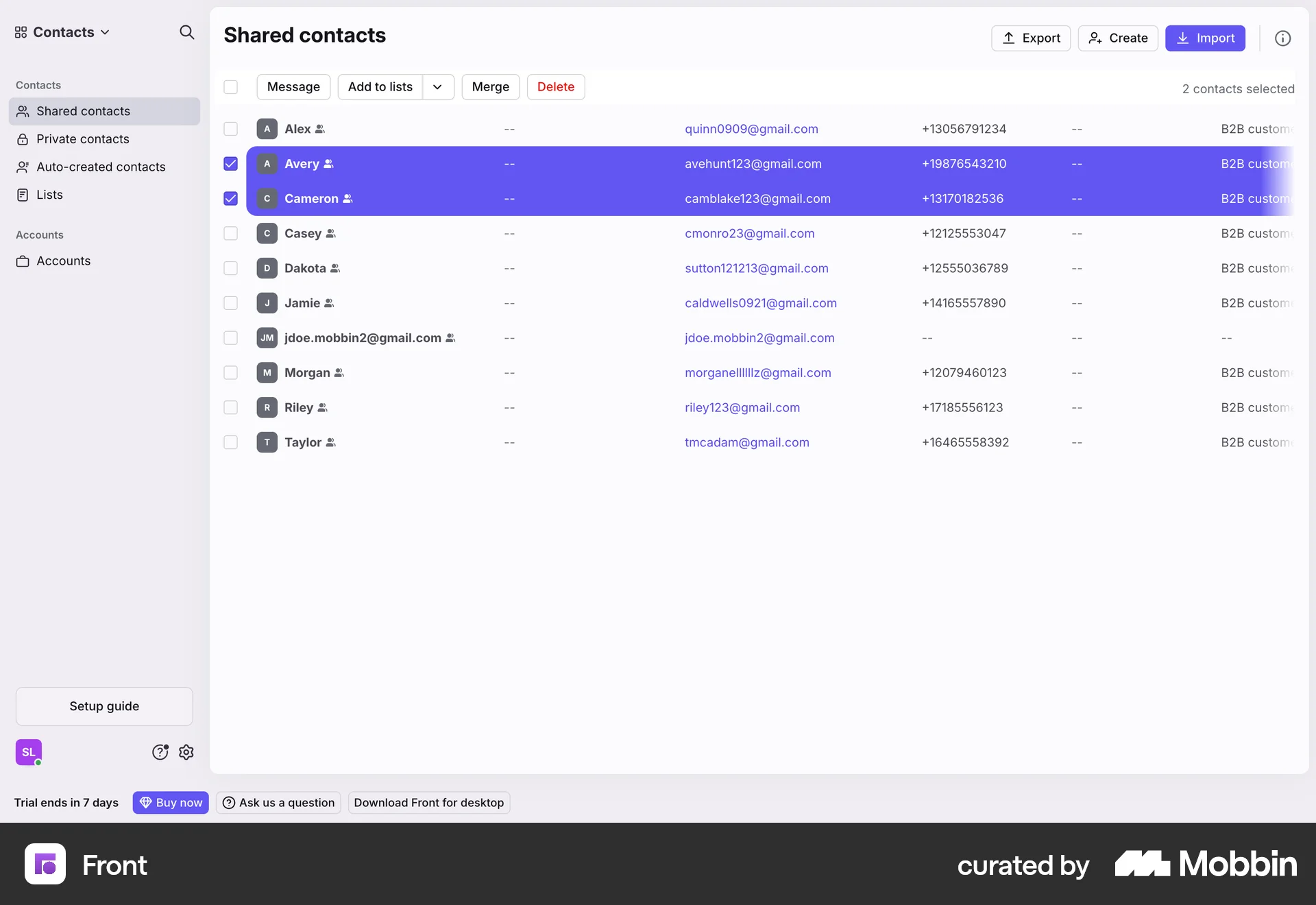
Task: Check the checkbox next to Casey
Action: 230,233
